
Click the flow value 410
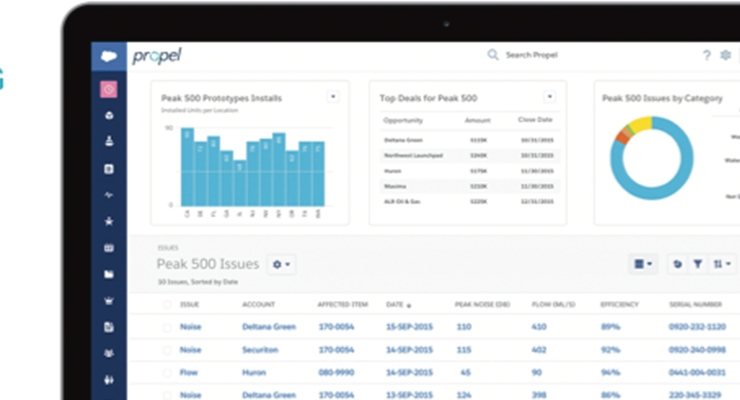tap(539, 326)
